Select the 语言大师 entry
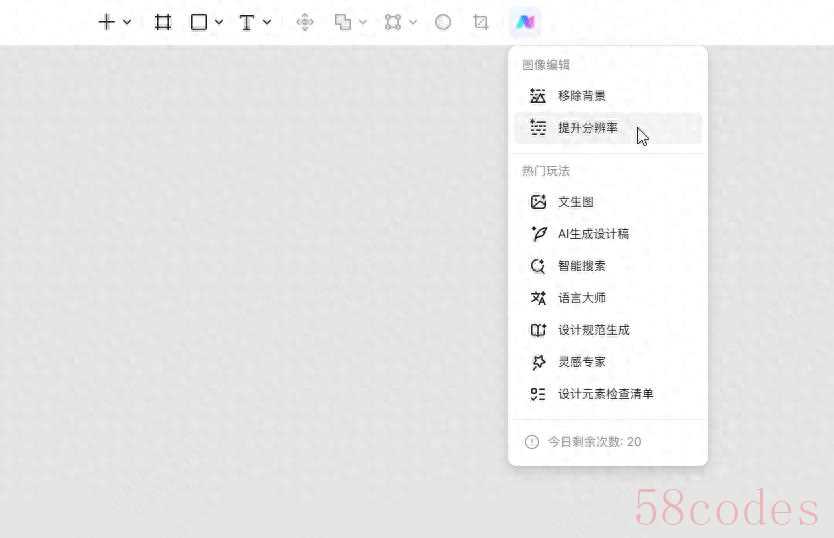Image resolution: width=834 pixels, height=538 pixels. tap(581, 298)
